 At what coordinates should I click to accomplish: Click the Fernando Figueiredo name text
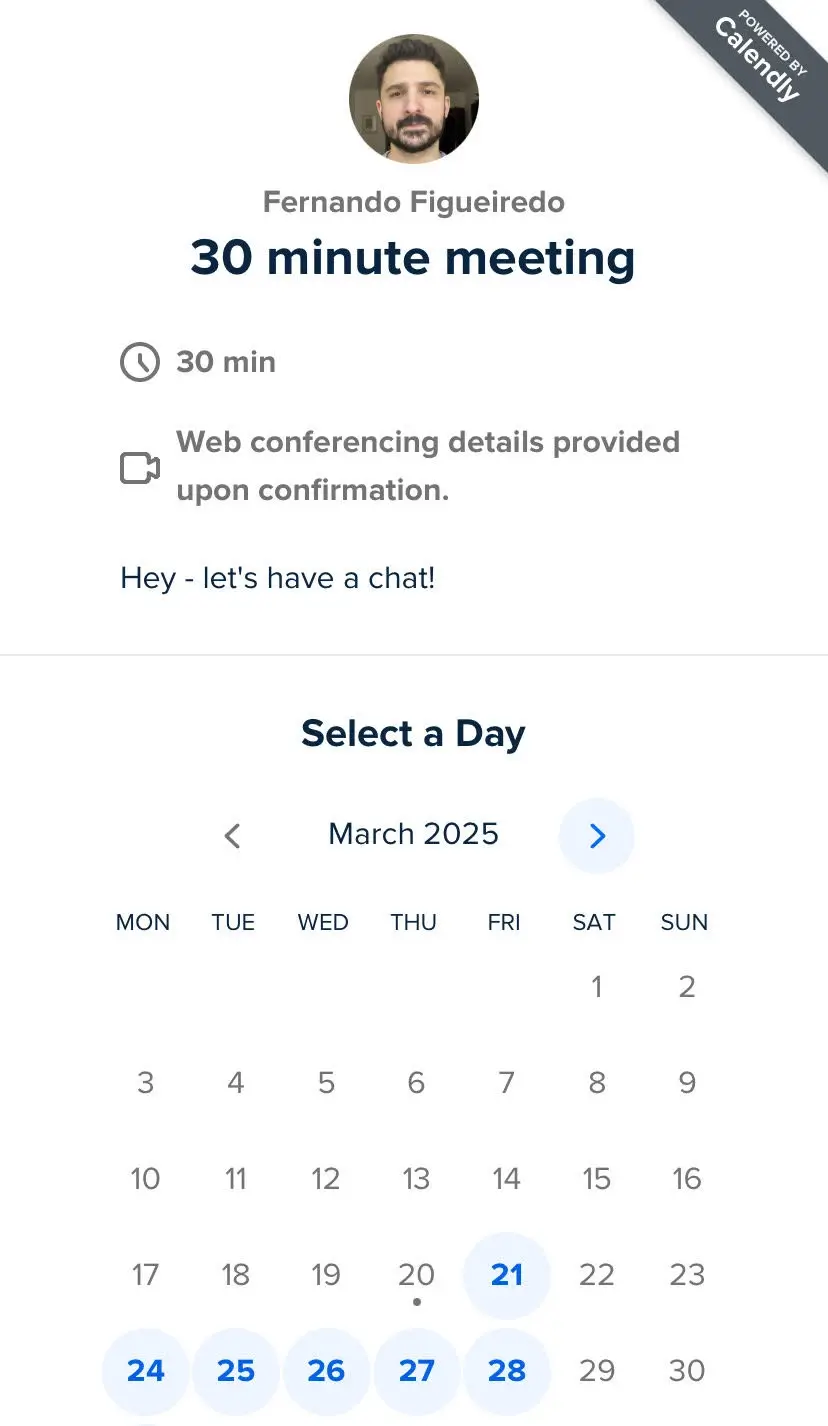coord(413,202)
